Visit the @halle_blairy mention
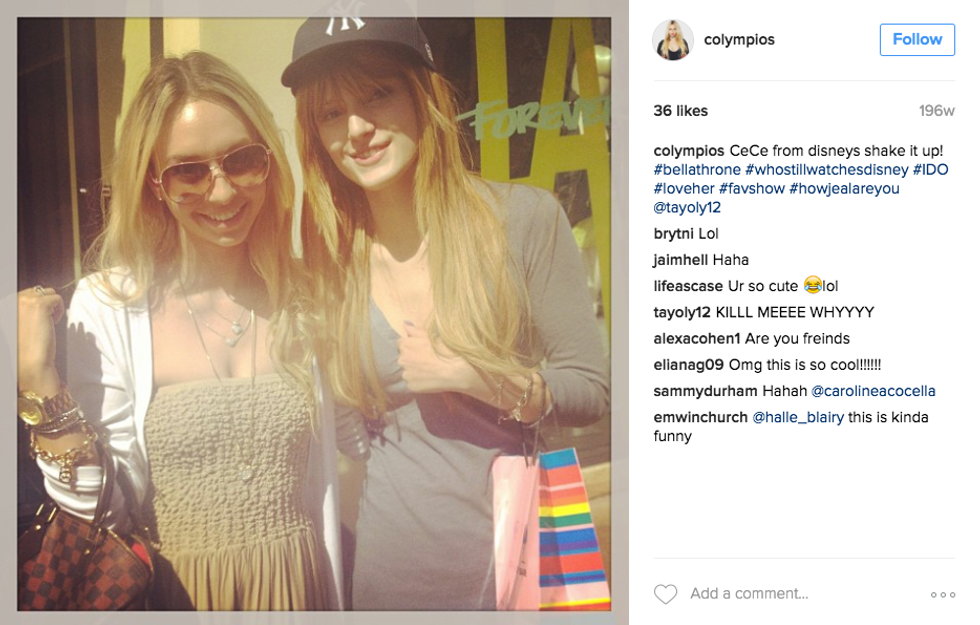Screen dimensions: 980x625 coord(798,418)
